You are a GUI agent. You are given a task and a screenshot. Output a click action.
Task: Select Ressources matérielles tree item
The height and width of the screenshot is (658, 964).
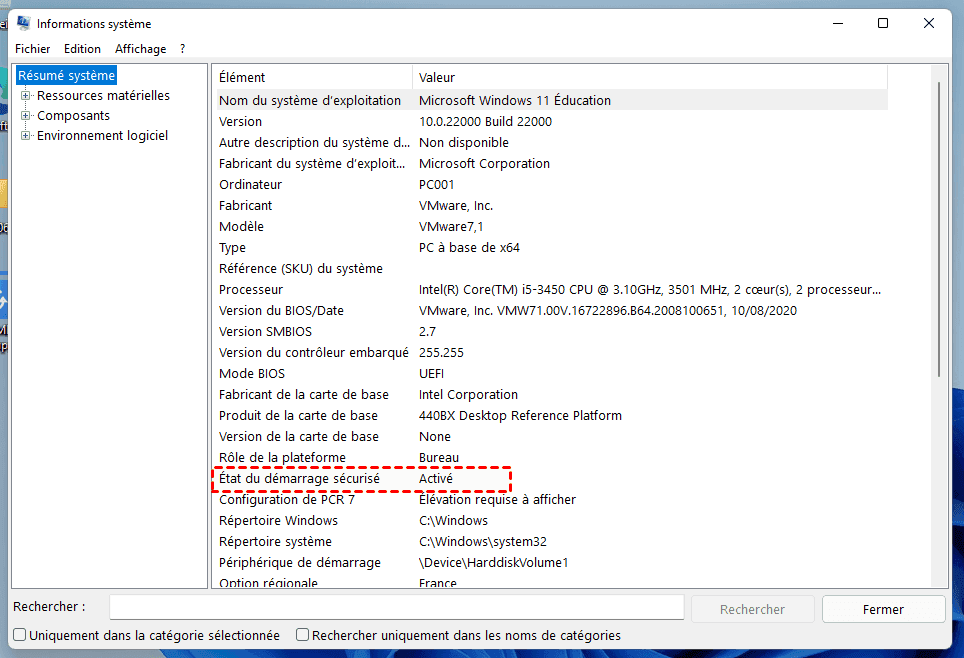pyautogui.click(x=103, y=95)
